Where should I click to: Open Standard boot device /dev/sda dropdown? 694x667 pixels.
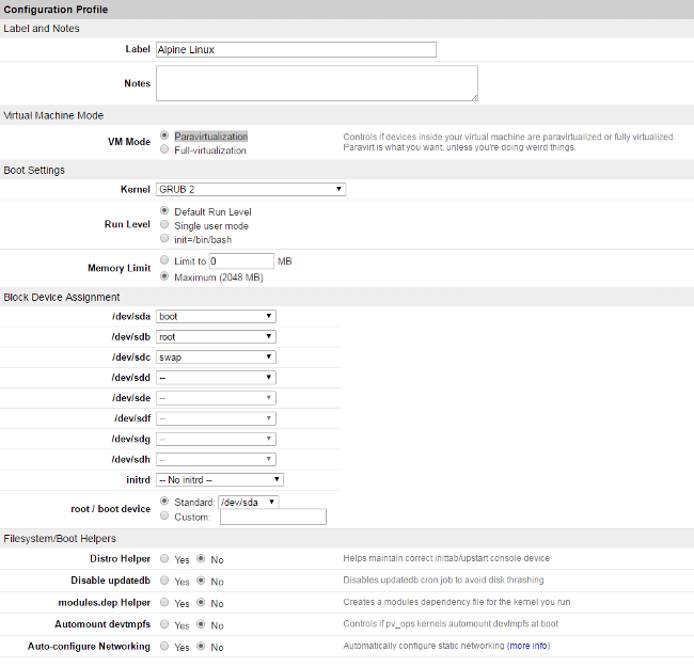pyautogui.click(x=249, y=502)
